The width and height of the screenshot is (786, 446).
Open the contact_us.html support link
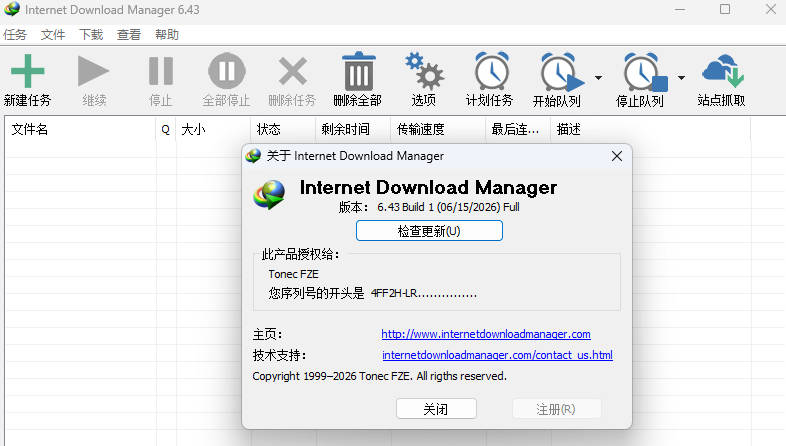[497, 355]
